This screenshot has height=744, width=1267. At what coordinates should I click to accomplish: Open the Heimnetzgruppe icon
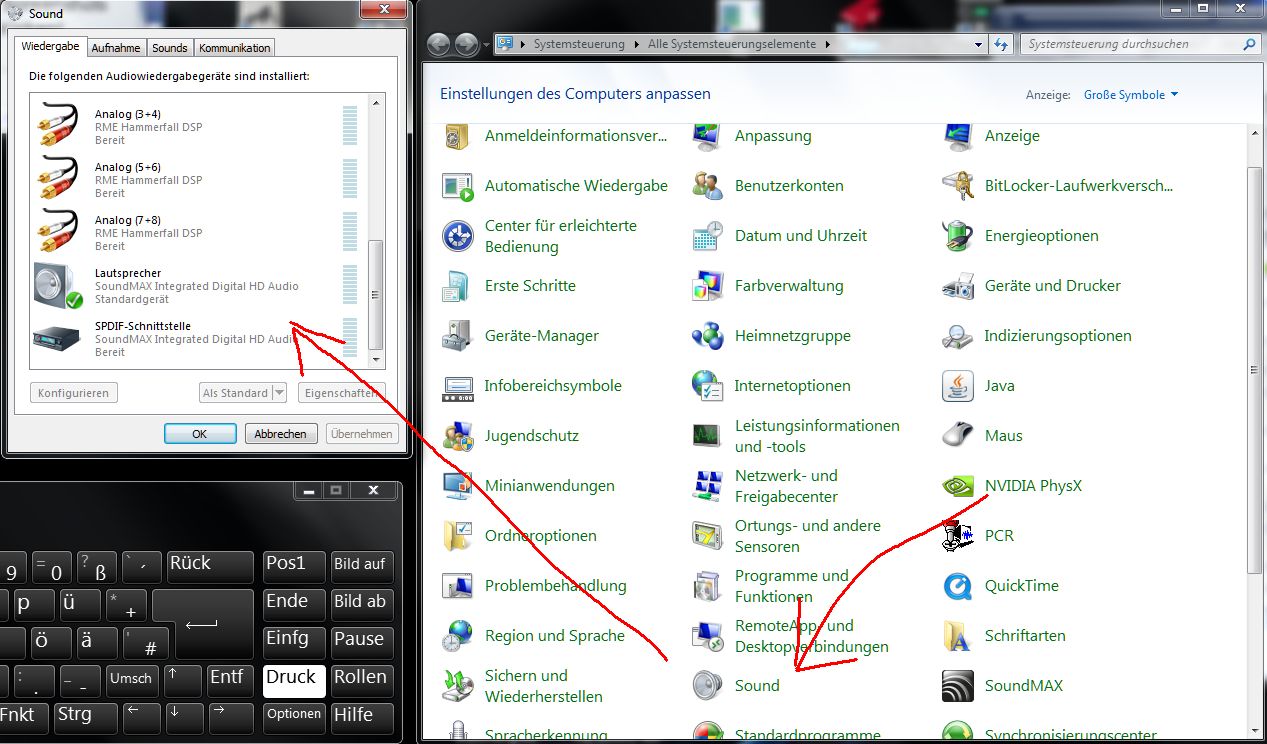[708, 336]
